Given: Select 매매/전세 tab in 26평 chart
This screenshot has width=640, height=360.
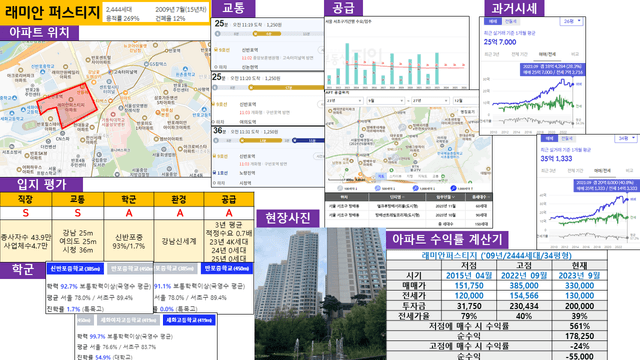Looking at the screenshot, I should 547,54.
